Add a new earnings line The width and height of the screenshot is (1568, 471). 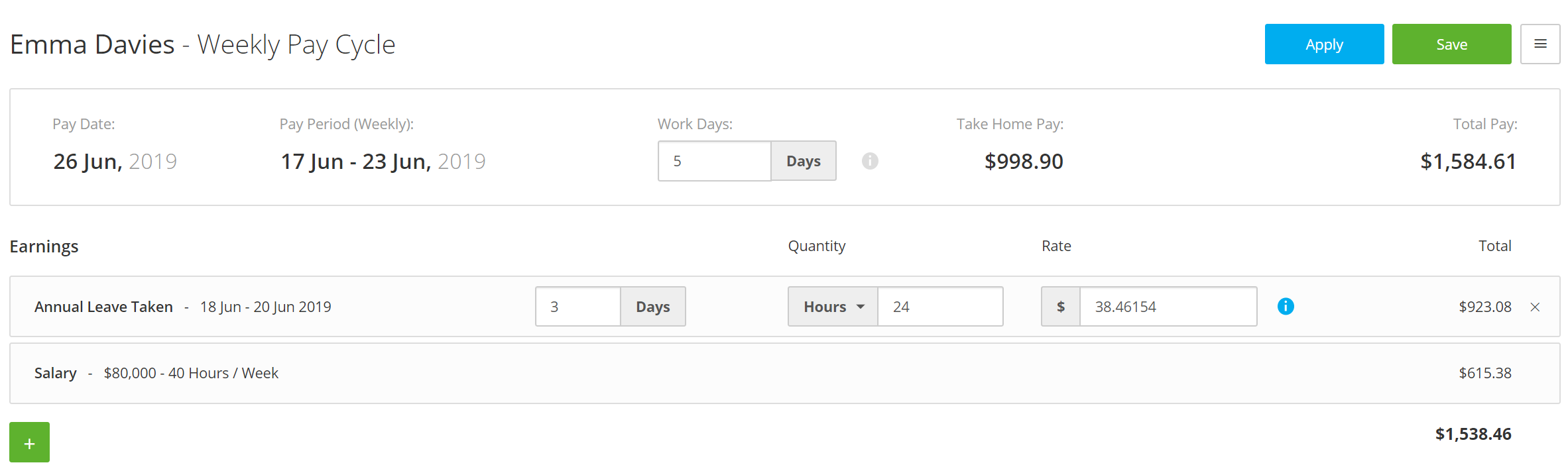pyautogui.click(x=29, y=442)
